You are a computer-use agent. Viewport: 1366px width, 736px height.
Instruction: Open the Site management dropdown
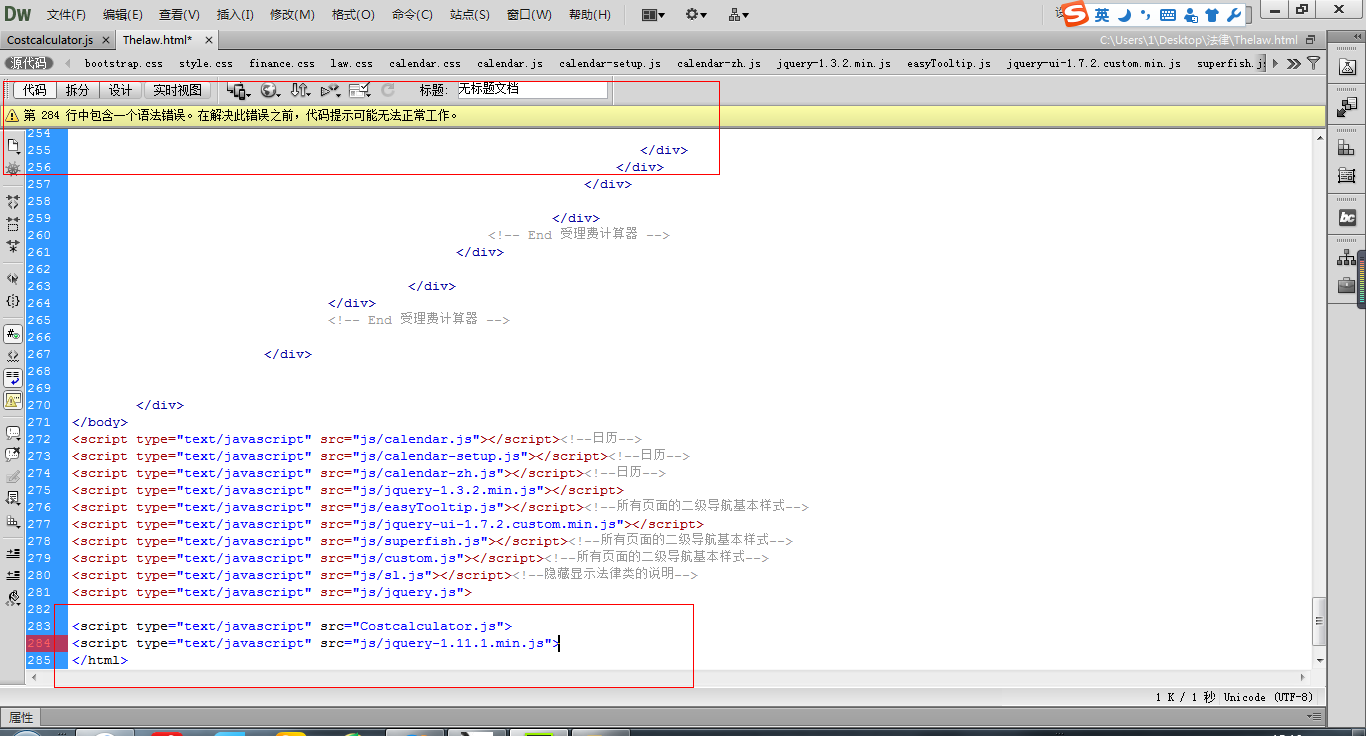(x=739, y=15)
